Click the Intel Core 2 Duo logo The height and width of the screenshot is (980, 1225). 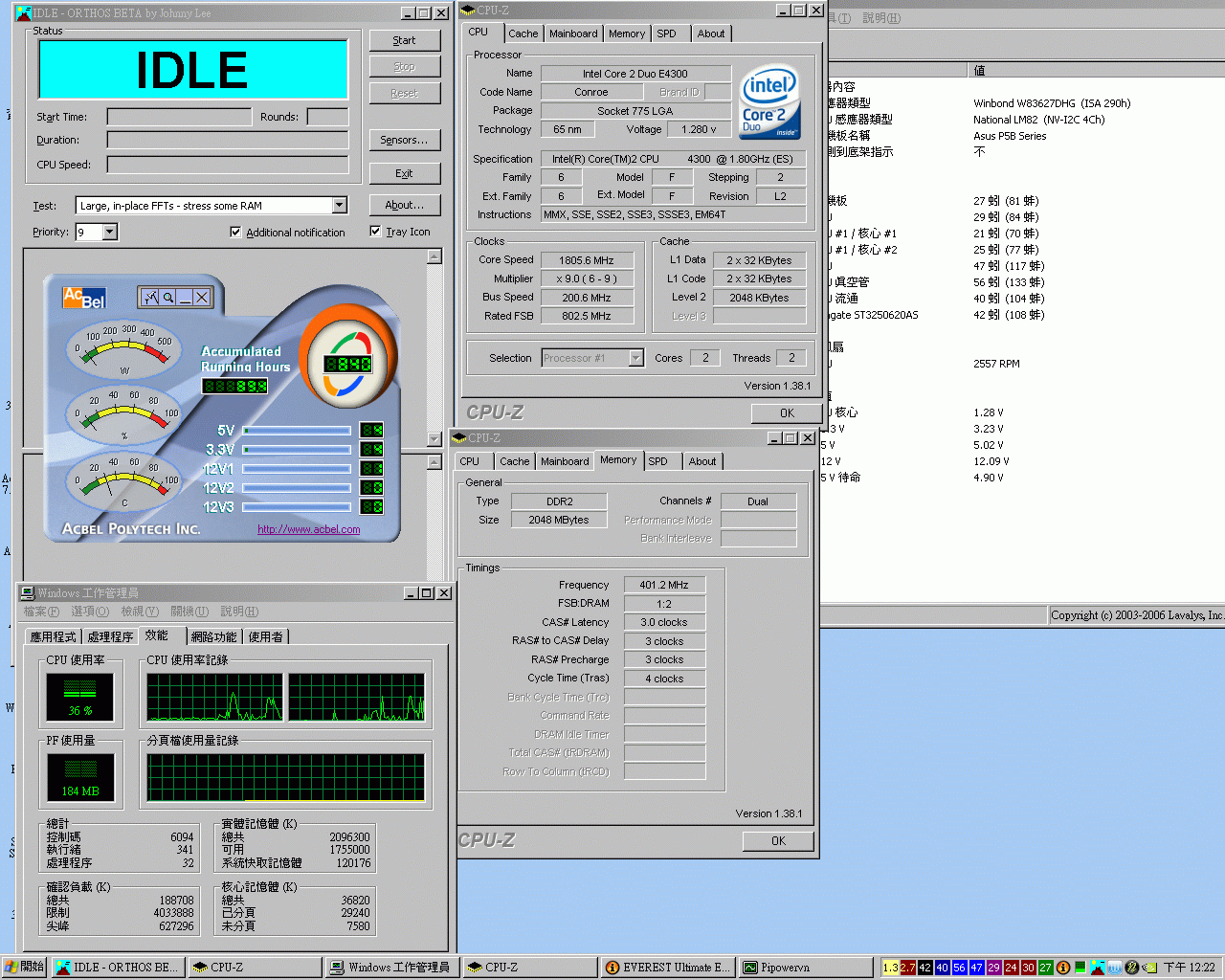(769, 101)
